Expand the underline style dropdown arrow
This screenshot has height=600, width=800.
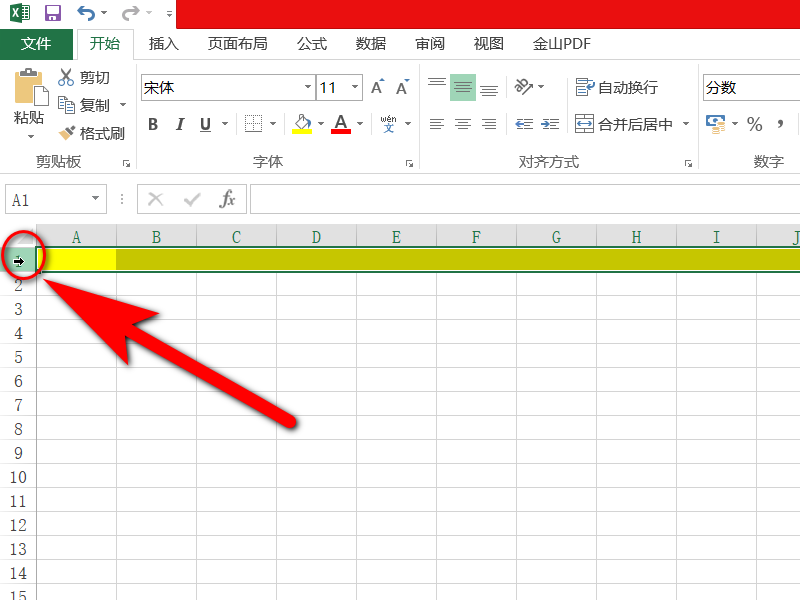(x=225, y=124)
